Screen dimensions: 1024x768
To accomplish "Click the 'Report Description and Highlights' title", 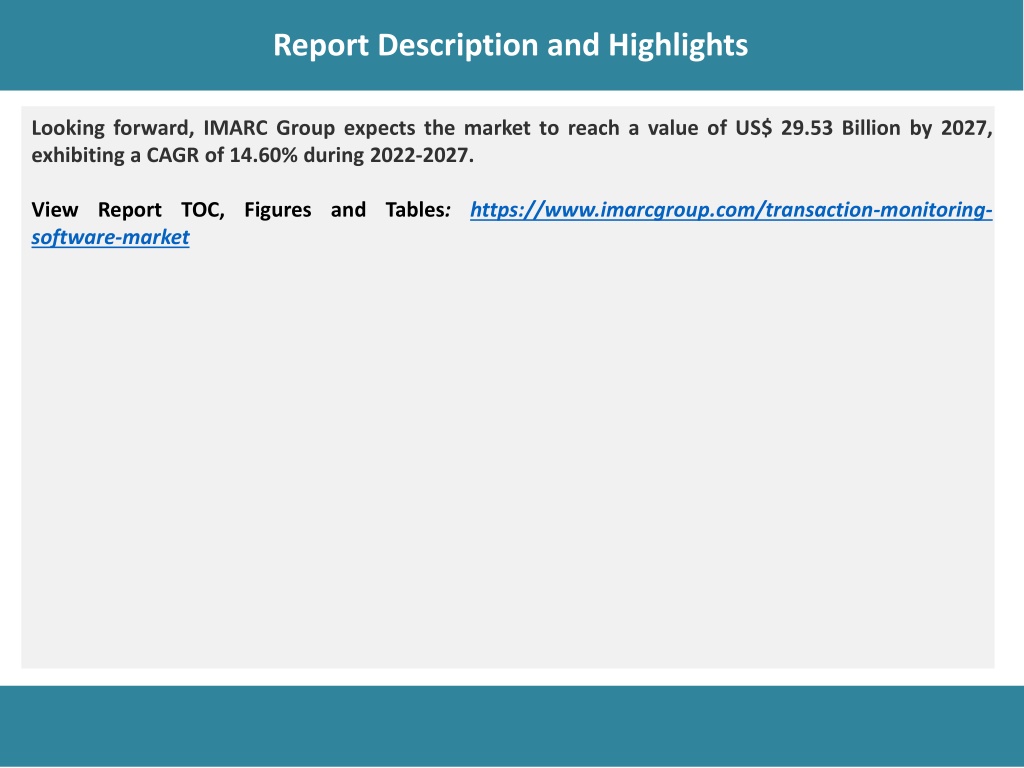I will point(511,45).
